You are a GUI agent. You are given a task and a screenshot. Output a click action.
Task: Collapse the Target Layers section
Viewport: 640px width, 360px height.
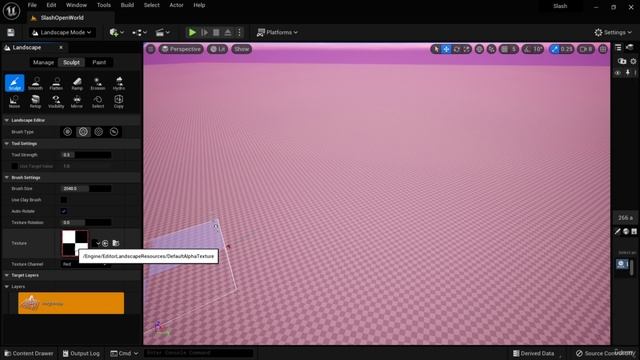coord(7,276)
